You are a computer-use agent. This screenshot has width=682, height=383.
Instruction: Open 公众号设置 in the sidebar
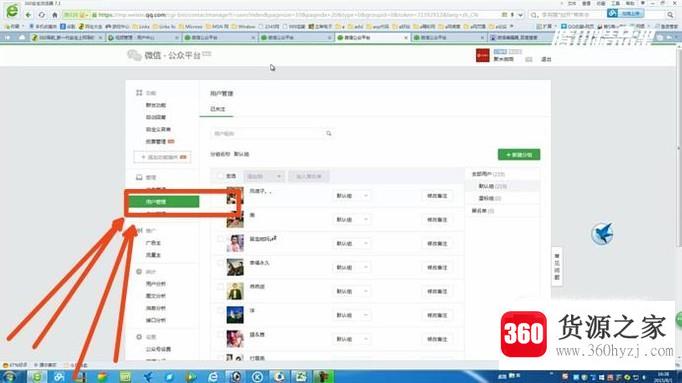coord(158,349)
